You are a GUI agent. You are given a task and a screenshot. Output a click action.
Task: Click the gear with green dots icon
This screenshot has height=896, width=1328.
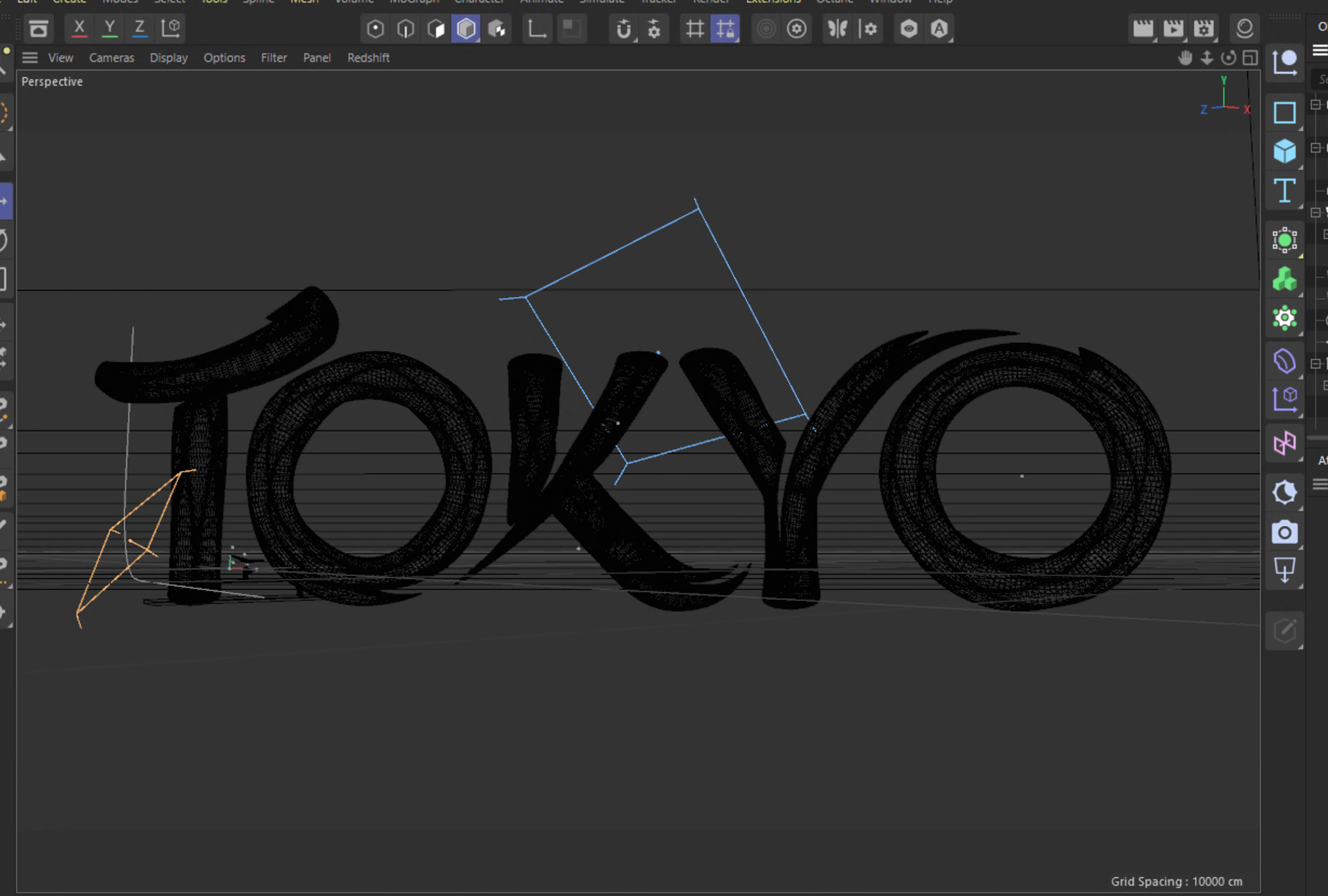coord(1284,319)
